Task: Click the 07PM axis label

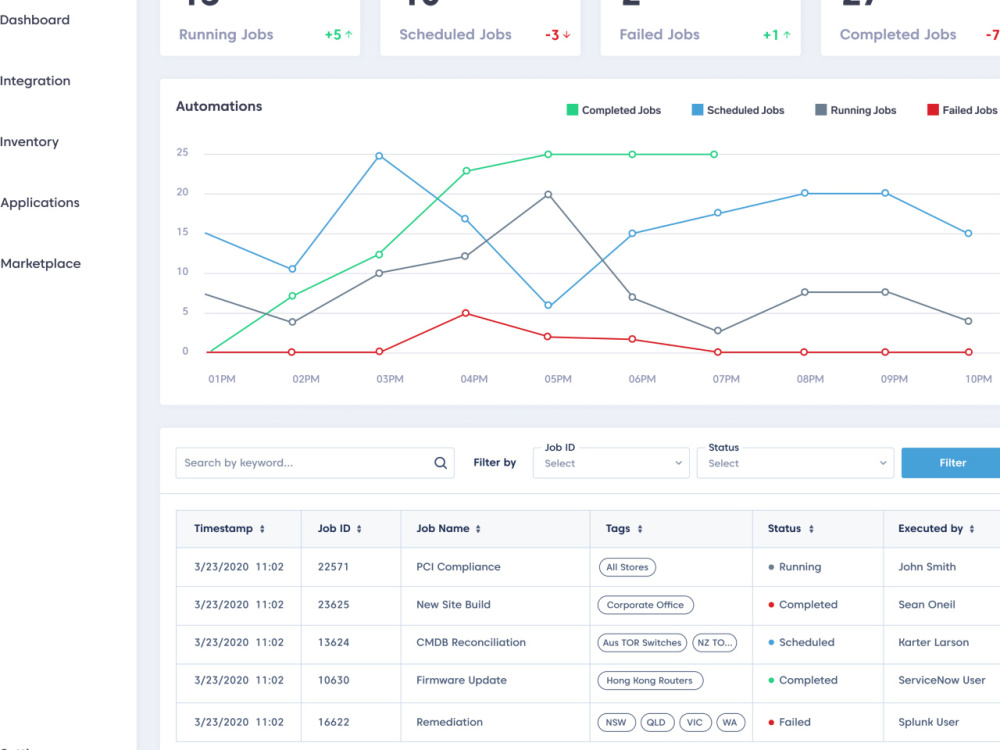Action: 726,379
